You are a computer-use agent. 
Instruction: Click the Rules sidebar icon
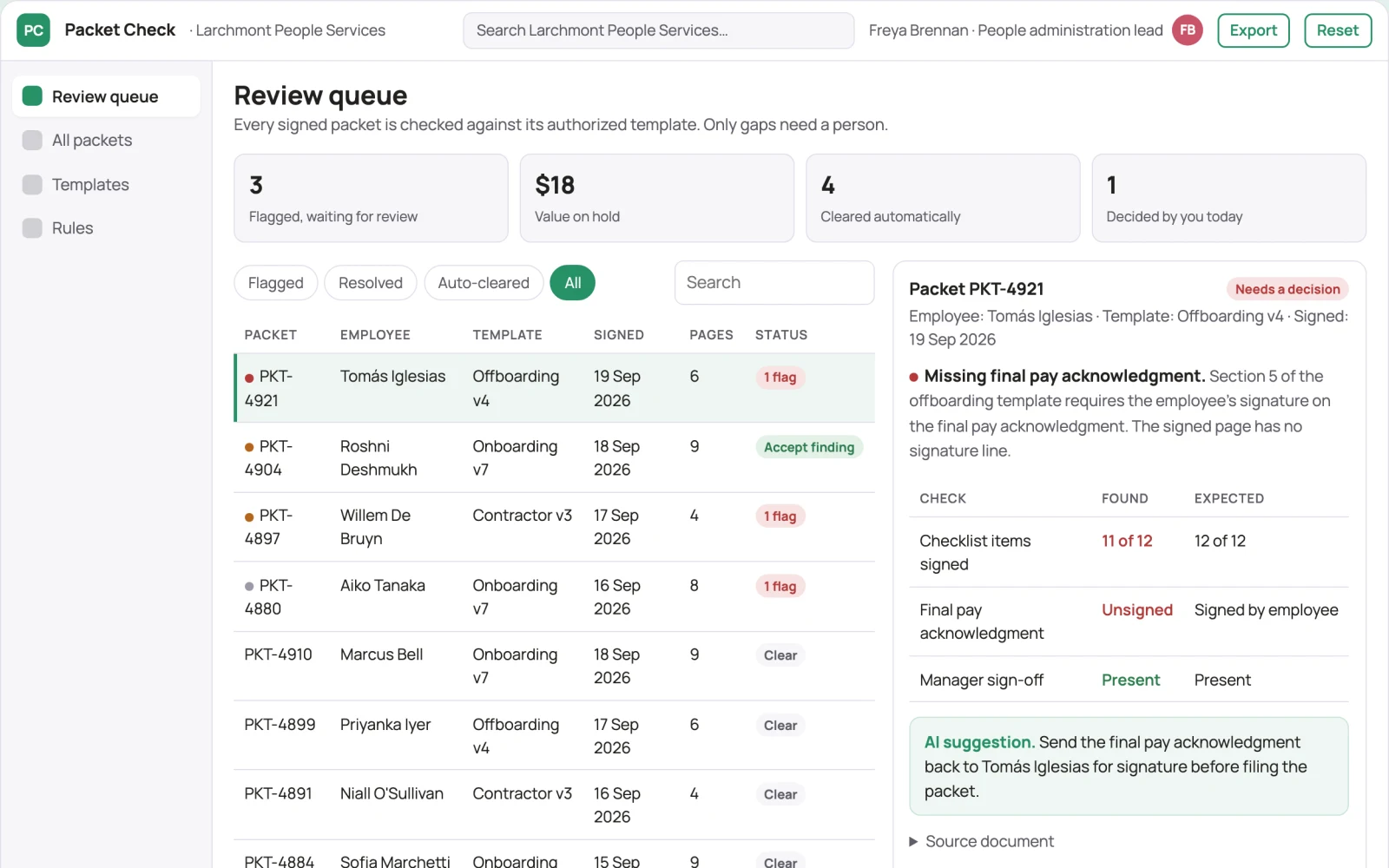(x=32, y=227)
